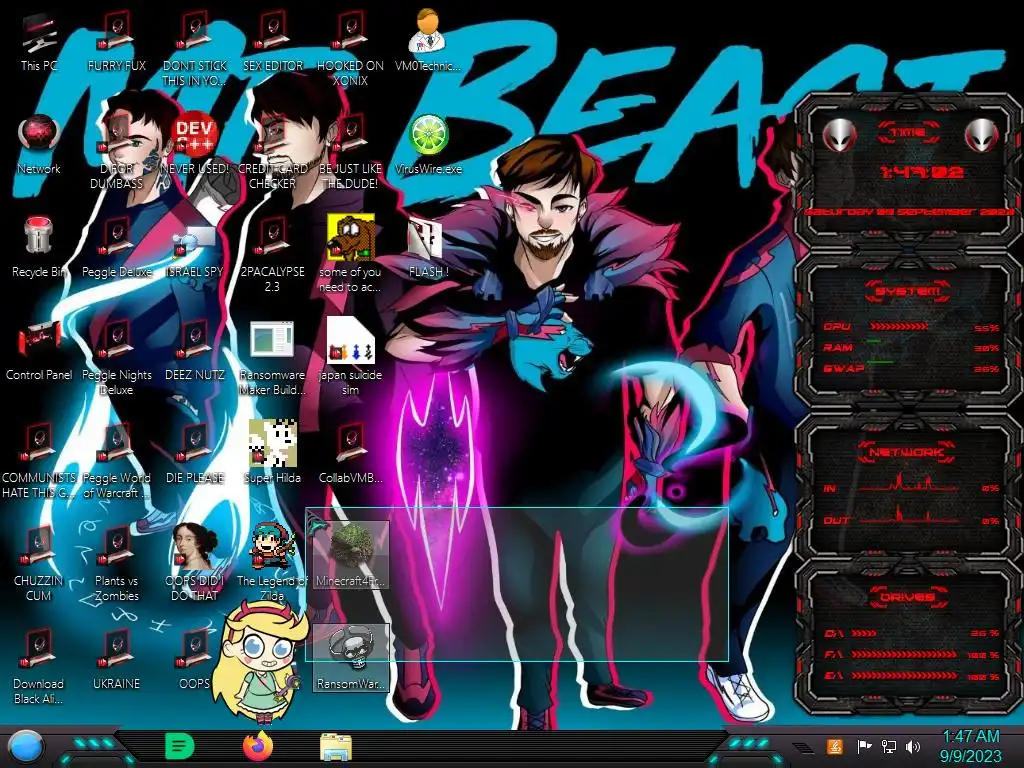Open japan suicide sim file
1024x768 pixels.
click(x=350, y=357)
